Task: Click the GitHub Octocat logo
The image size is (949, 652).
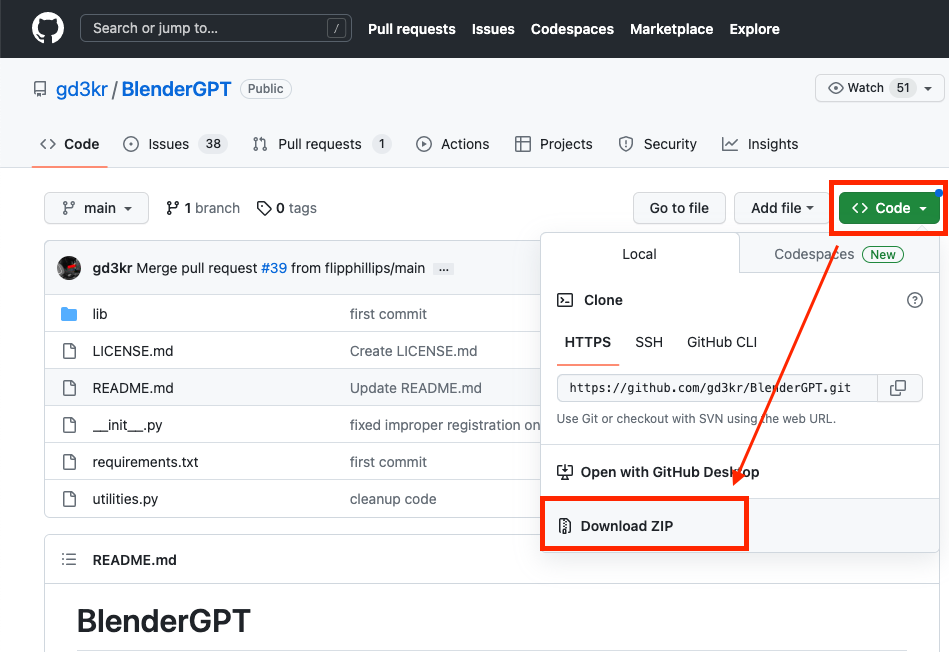Action: (x=47, y=28)
